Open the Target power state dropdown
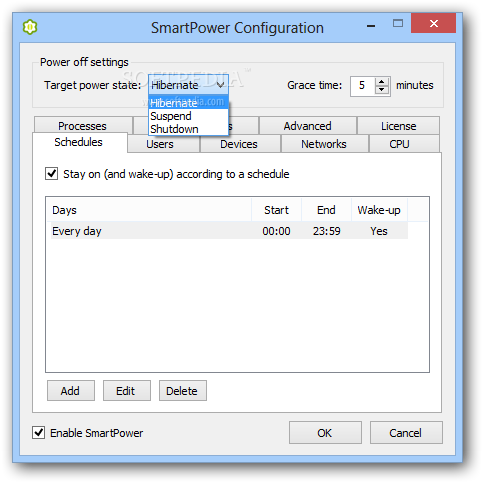Viewport: 483px width, 483px height. click(188, 85)
